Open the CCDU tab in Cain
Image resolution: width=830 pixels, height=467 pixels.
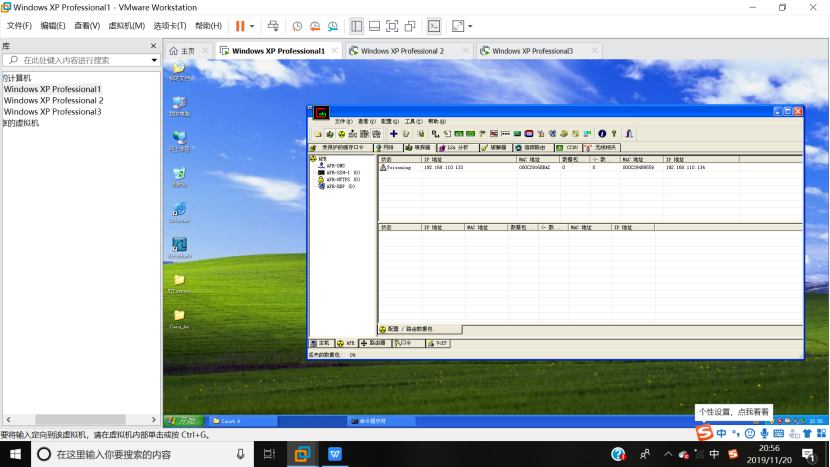tap(568, 148)
